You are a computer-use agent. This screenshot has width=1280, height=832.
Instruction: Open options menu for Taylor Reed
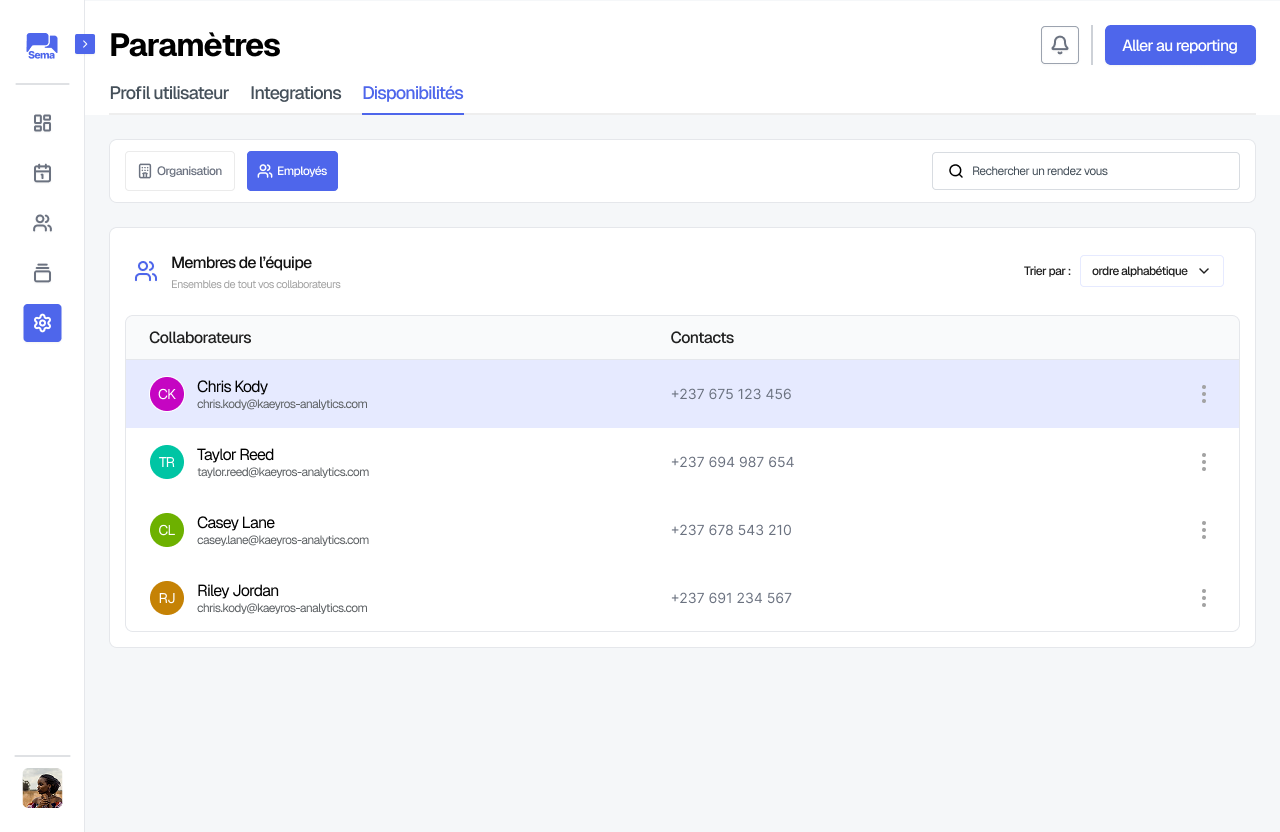(x=1203, y=462)
